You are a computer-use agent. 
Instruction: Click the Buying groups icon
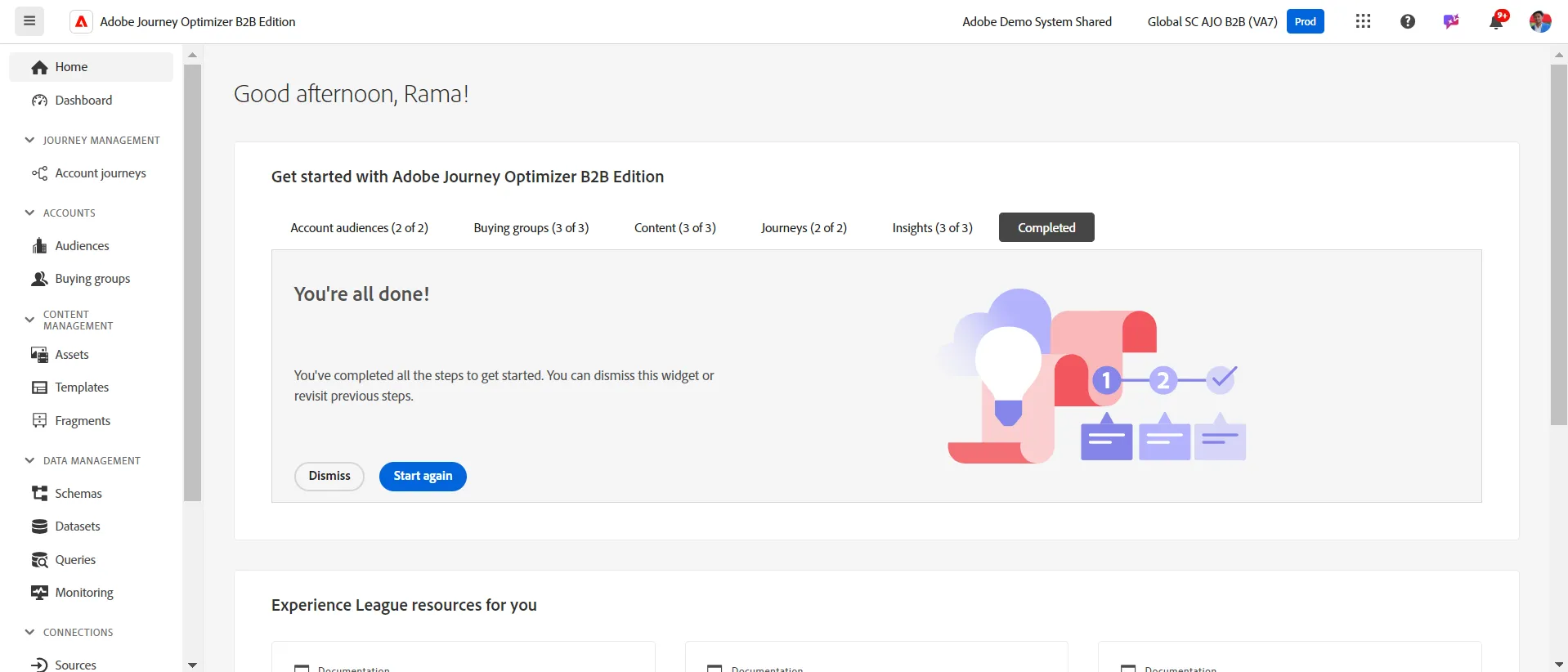(40, 279)
